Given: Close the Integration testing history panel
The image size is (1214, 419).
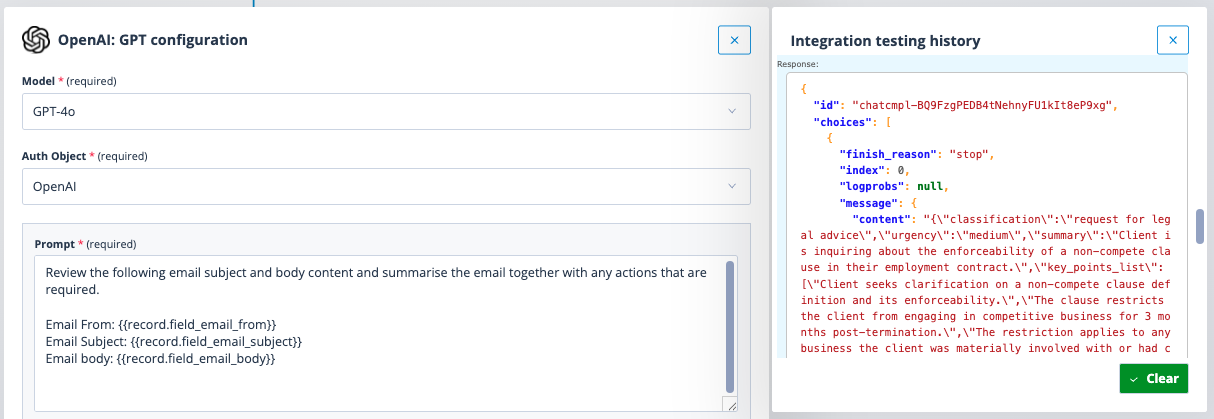Looking at the screenshot, I should 1173,40.
